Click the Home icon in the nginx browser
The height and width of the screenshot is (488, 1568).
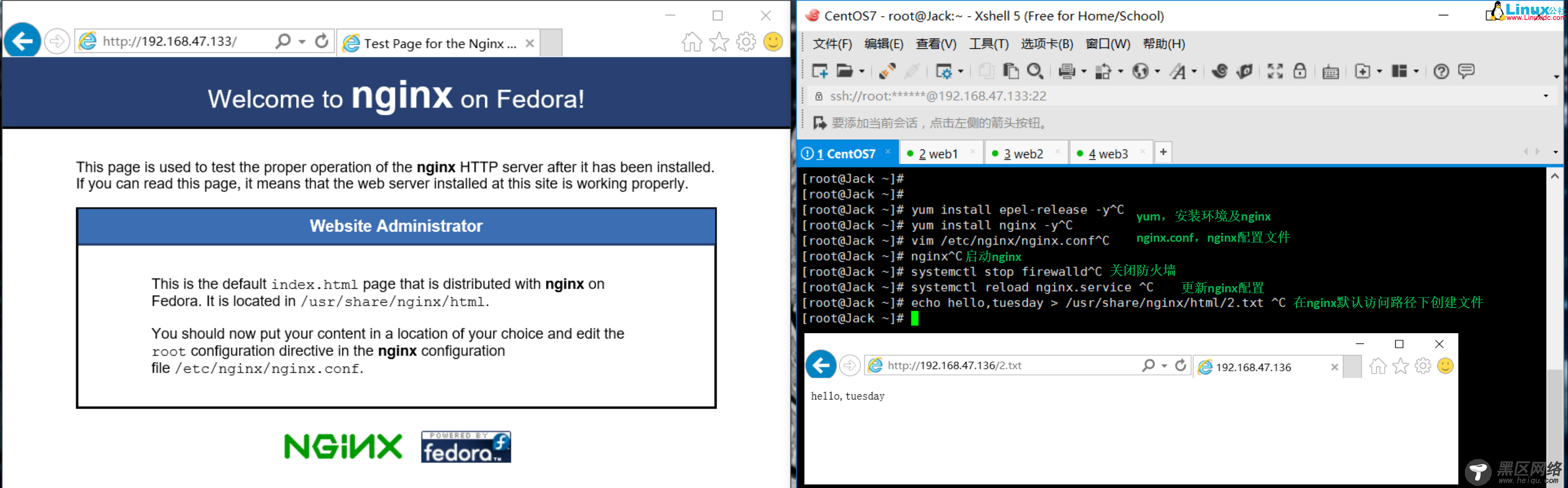click(x=692, y=41)
